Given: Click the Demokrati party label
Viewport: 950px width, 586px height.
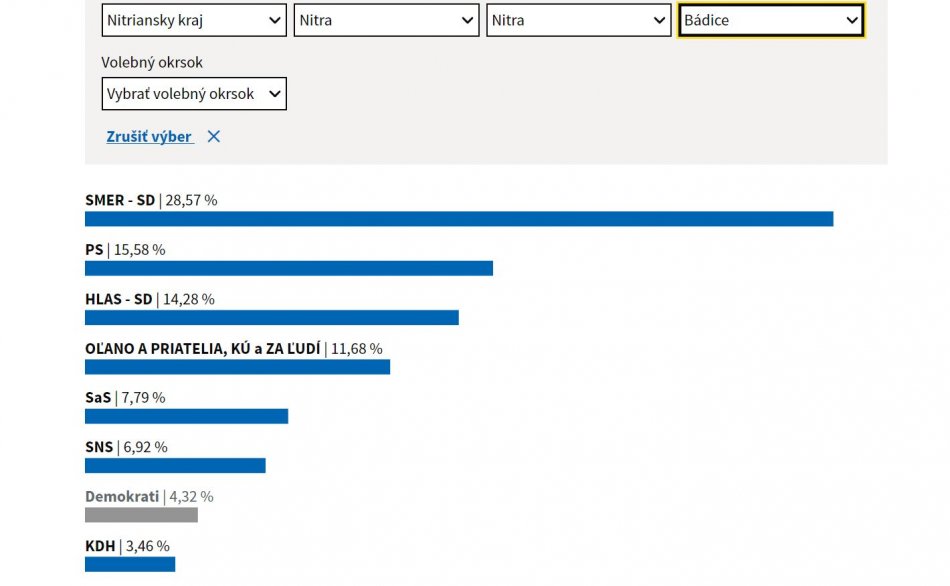Looking at the screenshot, I should tap(122, 497).
